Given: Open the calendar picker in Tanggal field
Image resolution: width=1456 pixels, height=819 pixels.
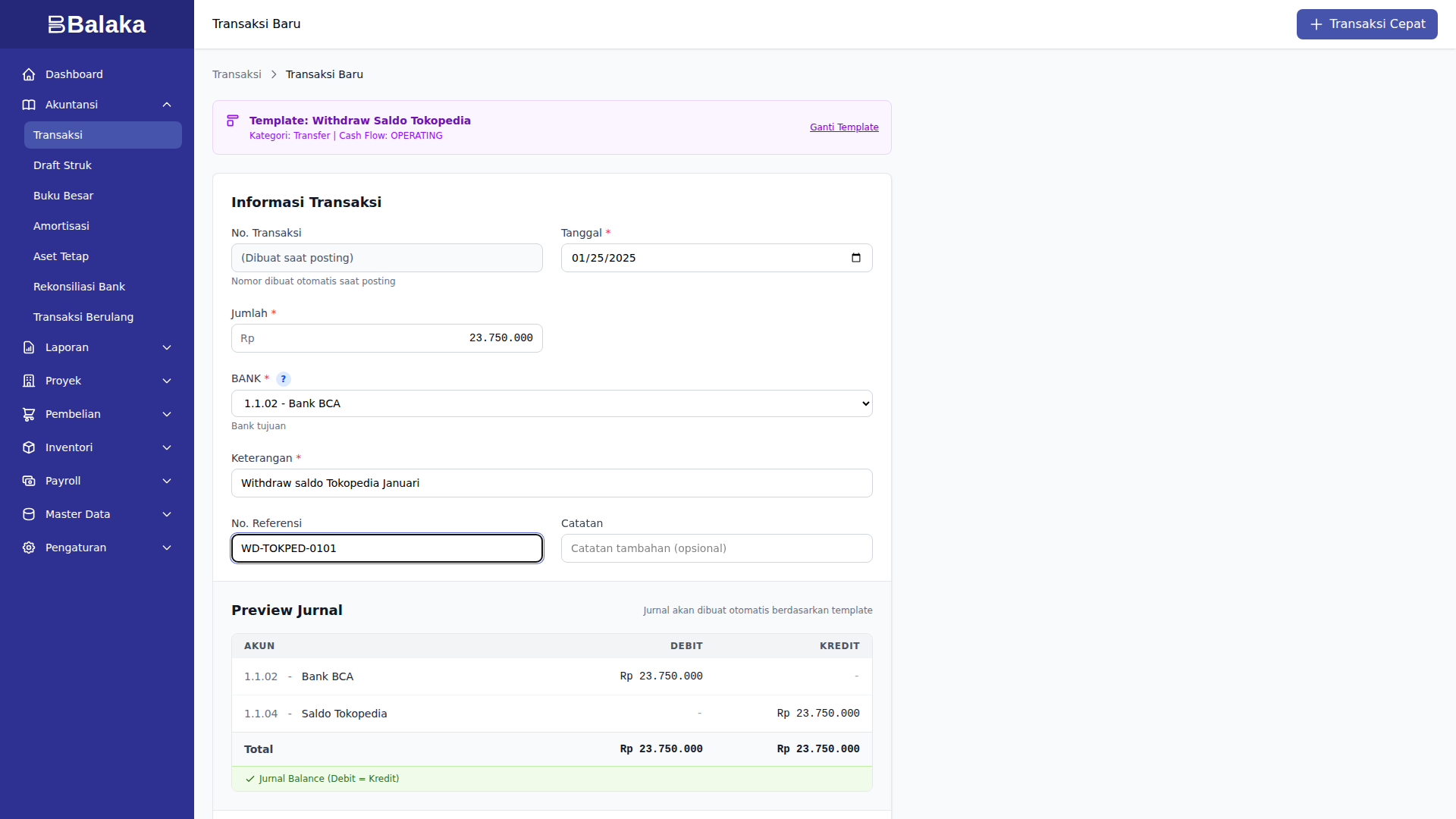Looking at the screenshot, I should click(856, 258).
